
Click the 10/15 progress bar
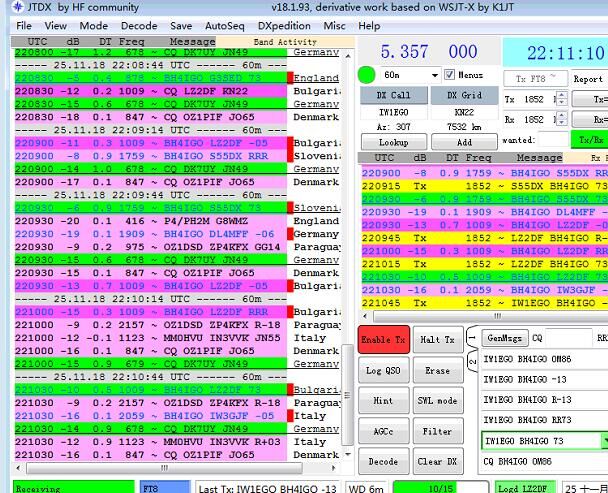click(x=441, y=488)
